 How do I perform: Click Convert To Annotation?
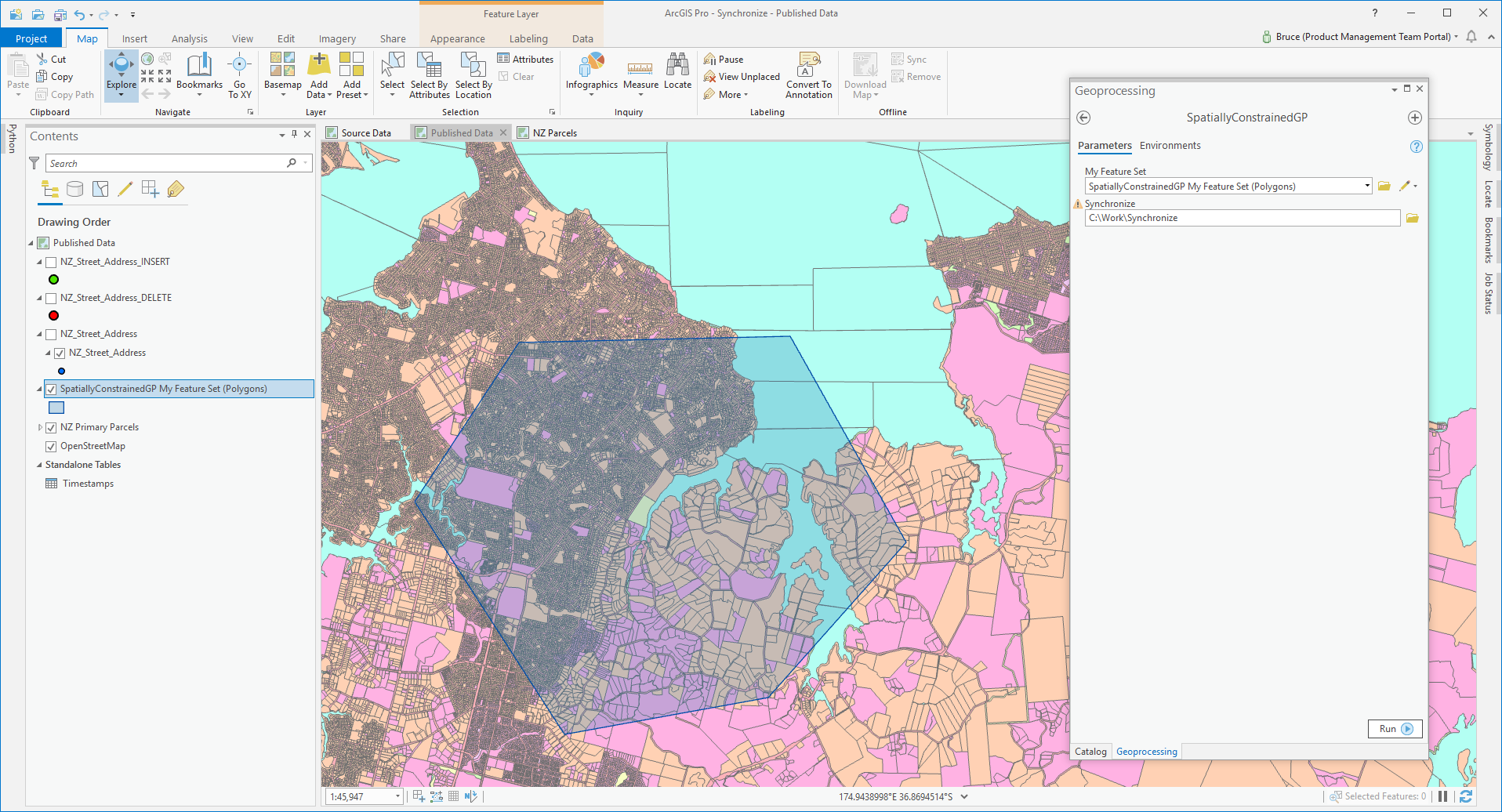[x=809, y=75]
